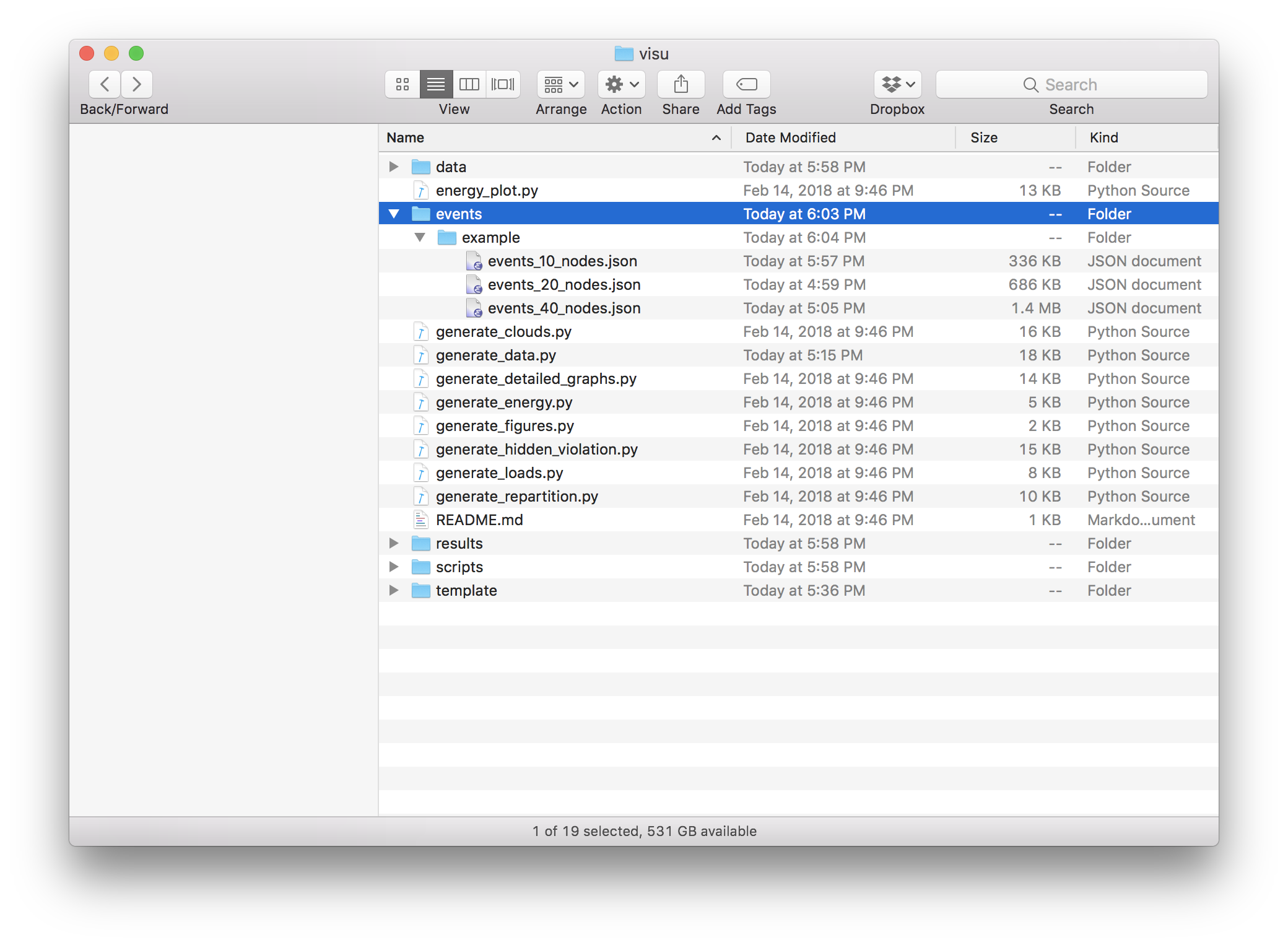The width and height of the screenshot is (1288, 945).
Task: Collapse the example subfolder
Action: pyautogui.click(x=420, y=238)
